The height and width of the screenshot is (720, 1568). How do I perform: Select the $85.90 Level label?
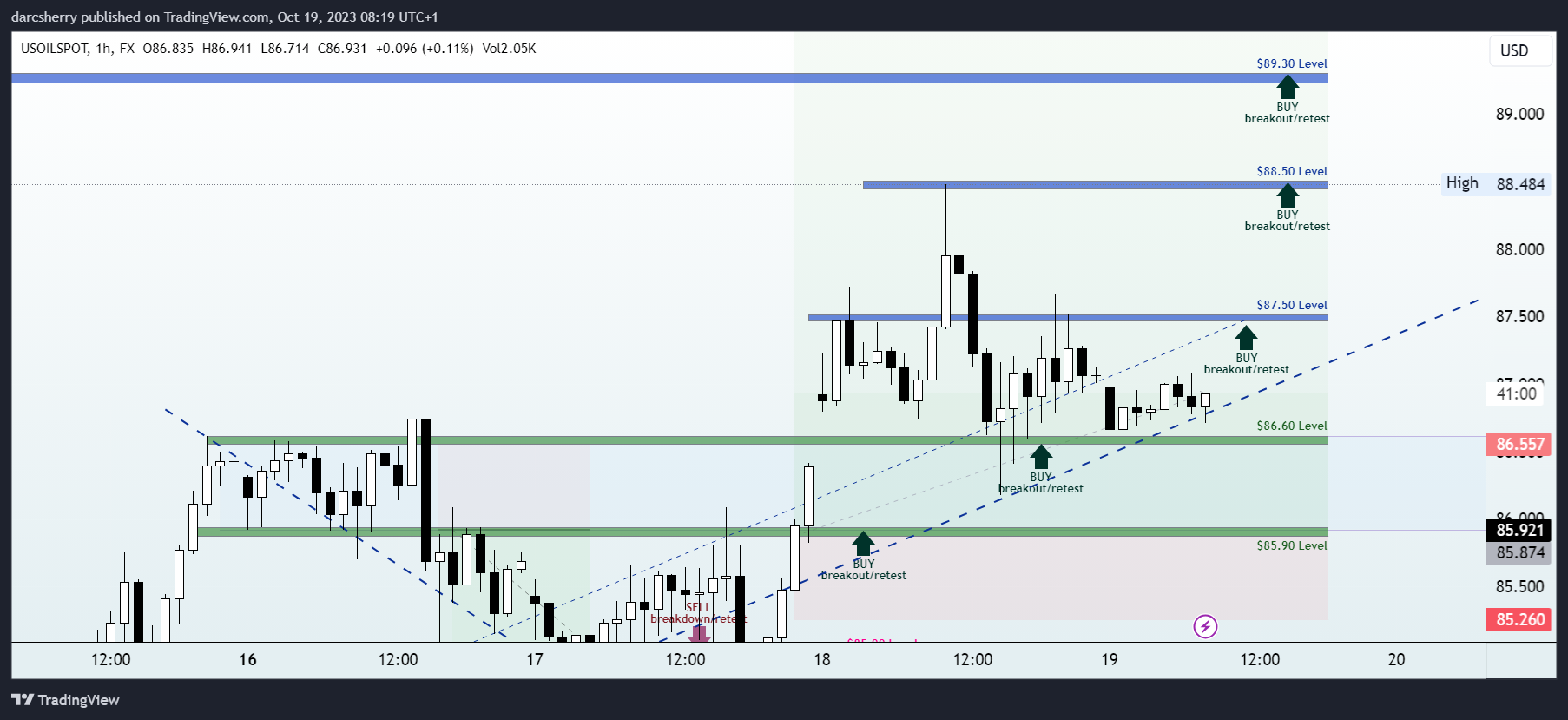[x=1292, y=545]
